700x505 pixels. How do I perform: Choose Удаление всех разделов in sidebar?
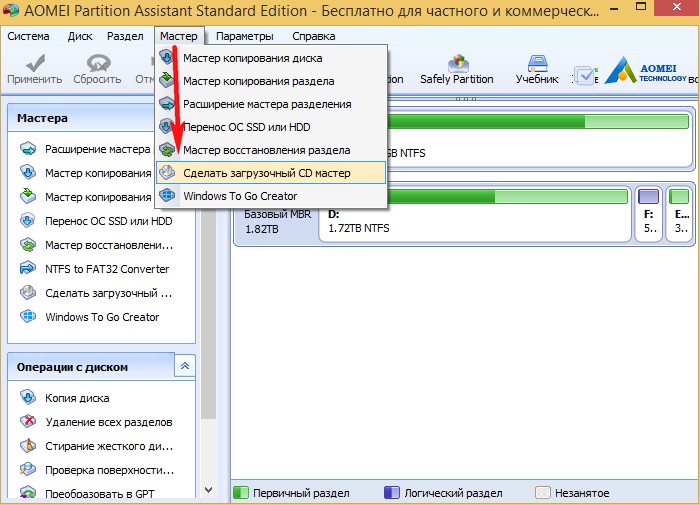tap(108, 422)
